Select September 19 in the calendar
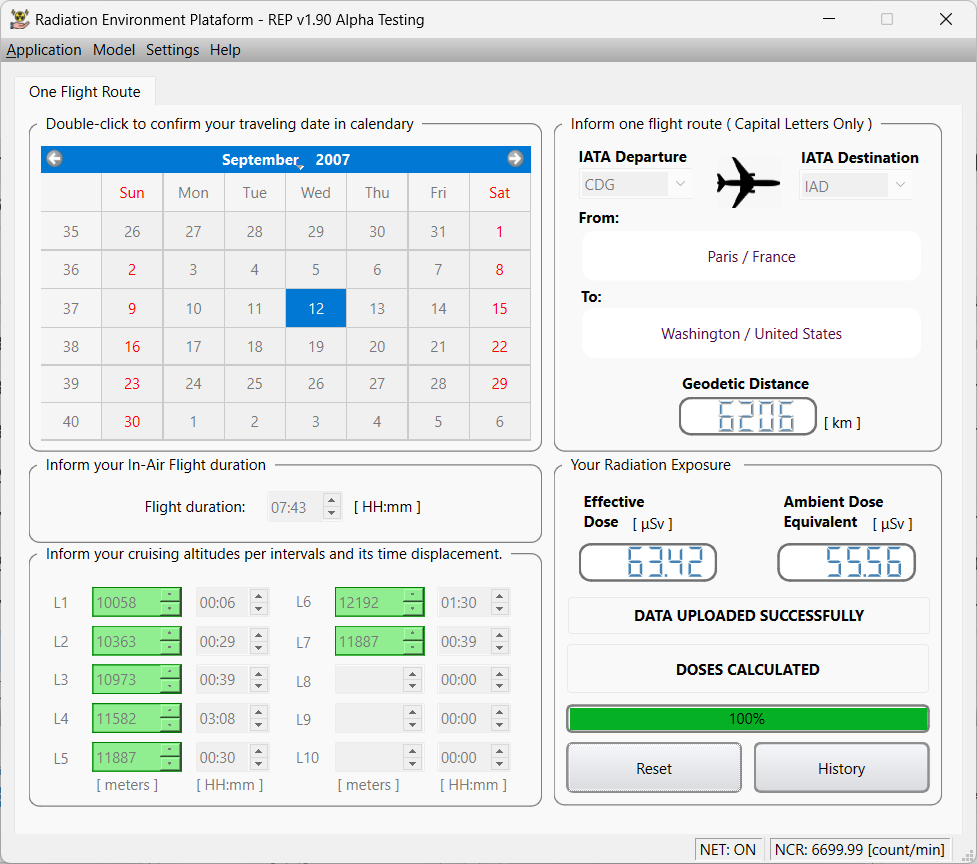 coord(316,347)
